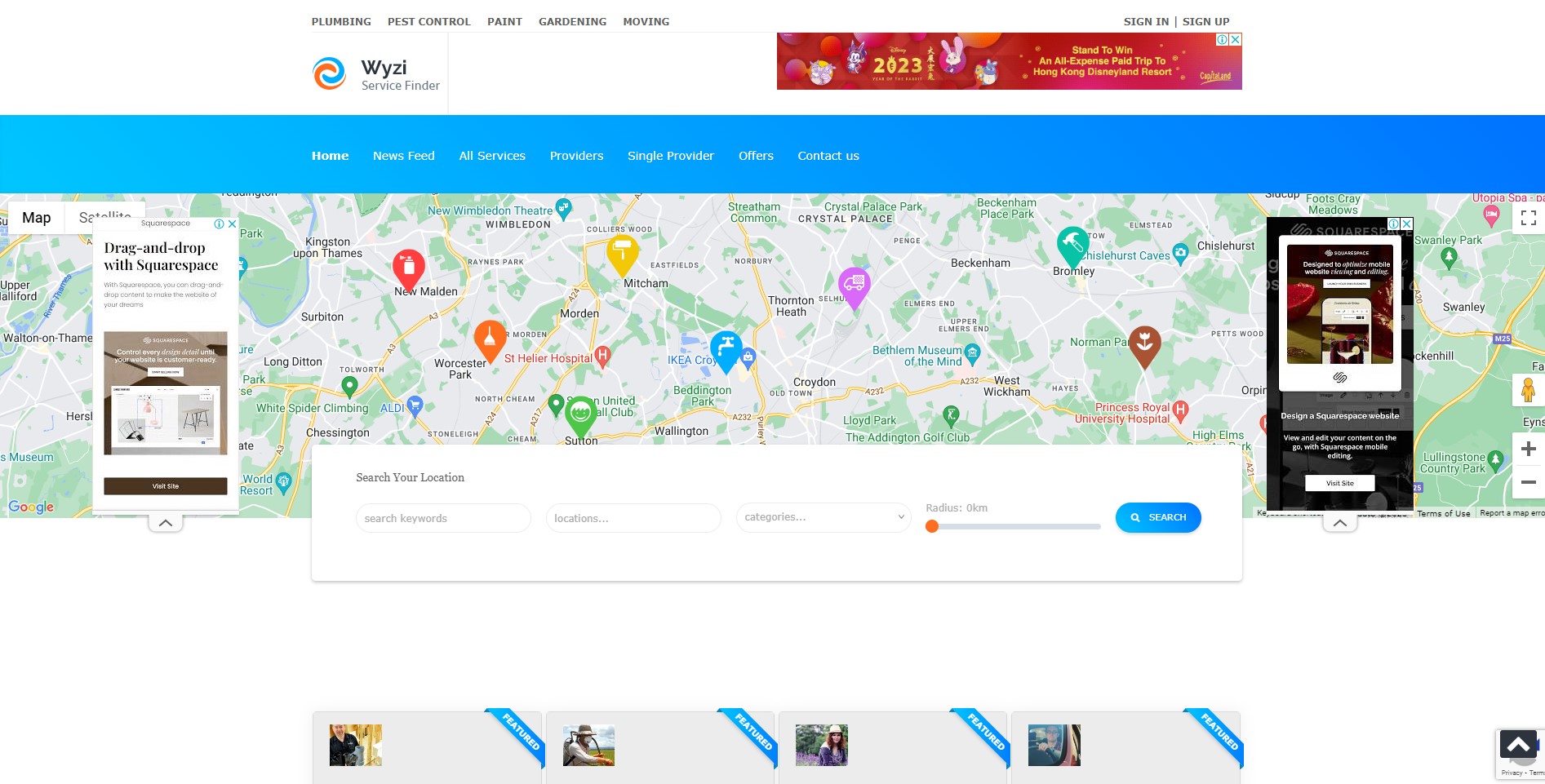Screen dimensions: 1545x784
Task: Click the Google logo on map
Action: (31, 507)
